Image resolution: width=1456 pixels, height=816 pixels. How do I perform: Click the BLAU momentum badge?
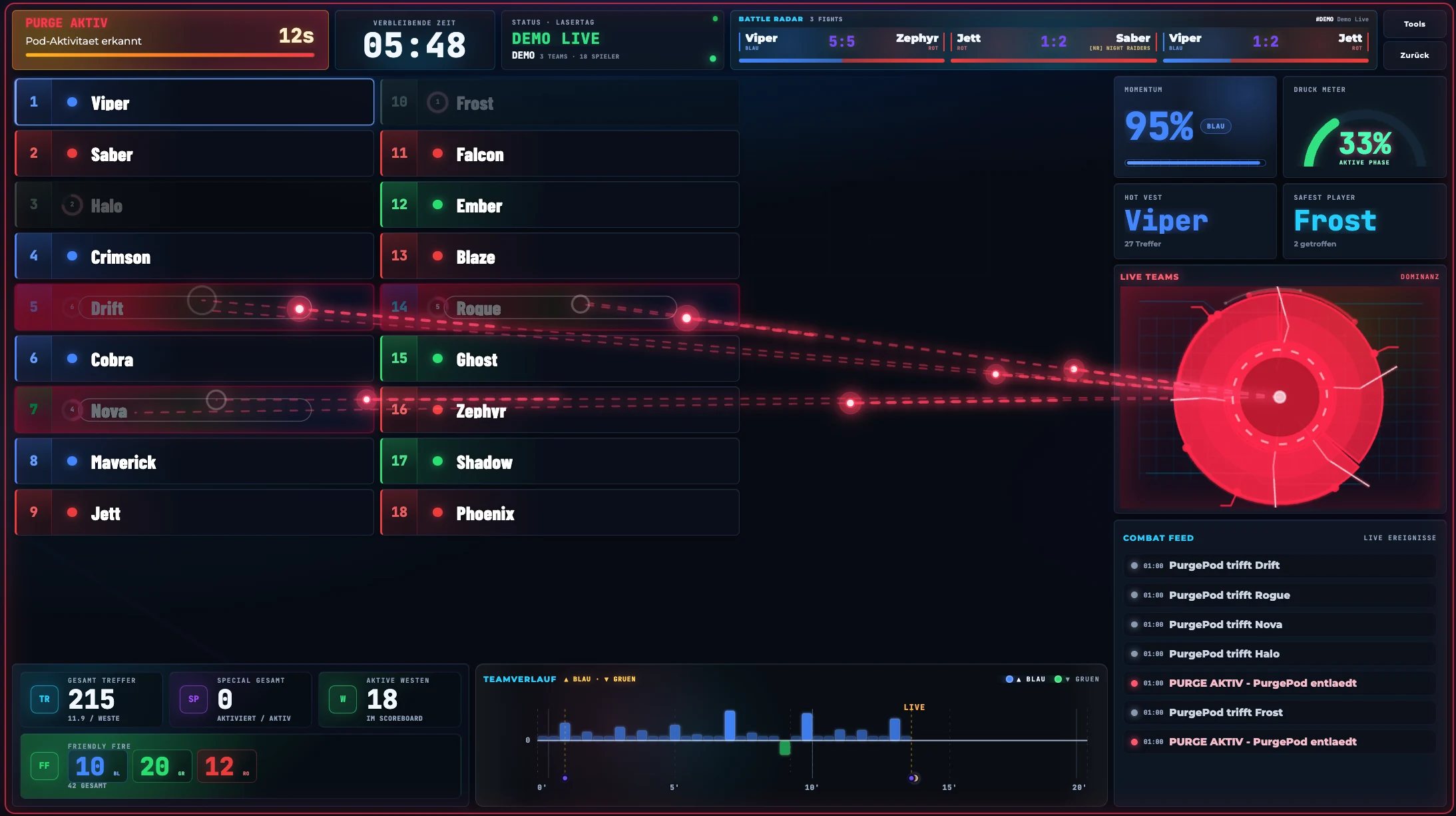(x=1216, y=126)
